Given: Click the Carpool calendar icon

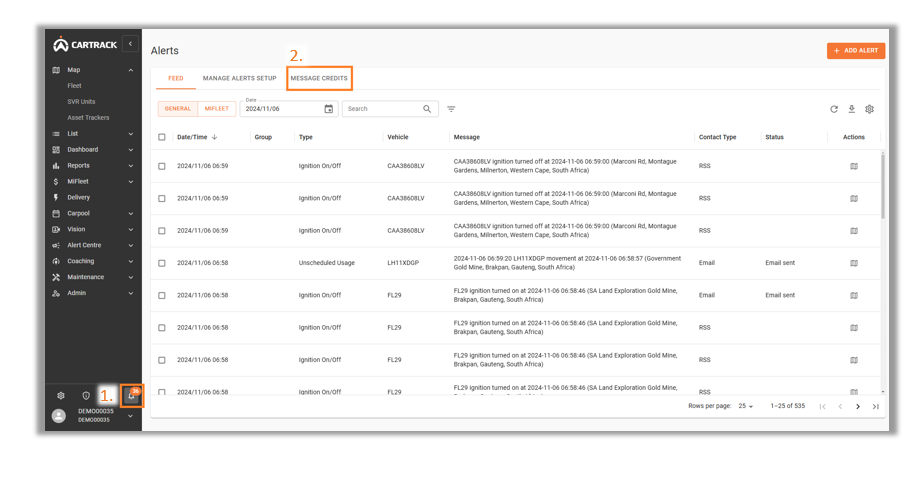Looking at the screenshot, I should tap(56, 213).
